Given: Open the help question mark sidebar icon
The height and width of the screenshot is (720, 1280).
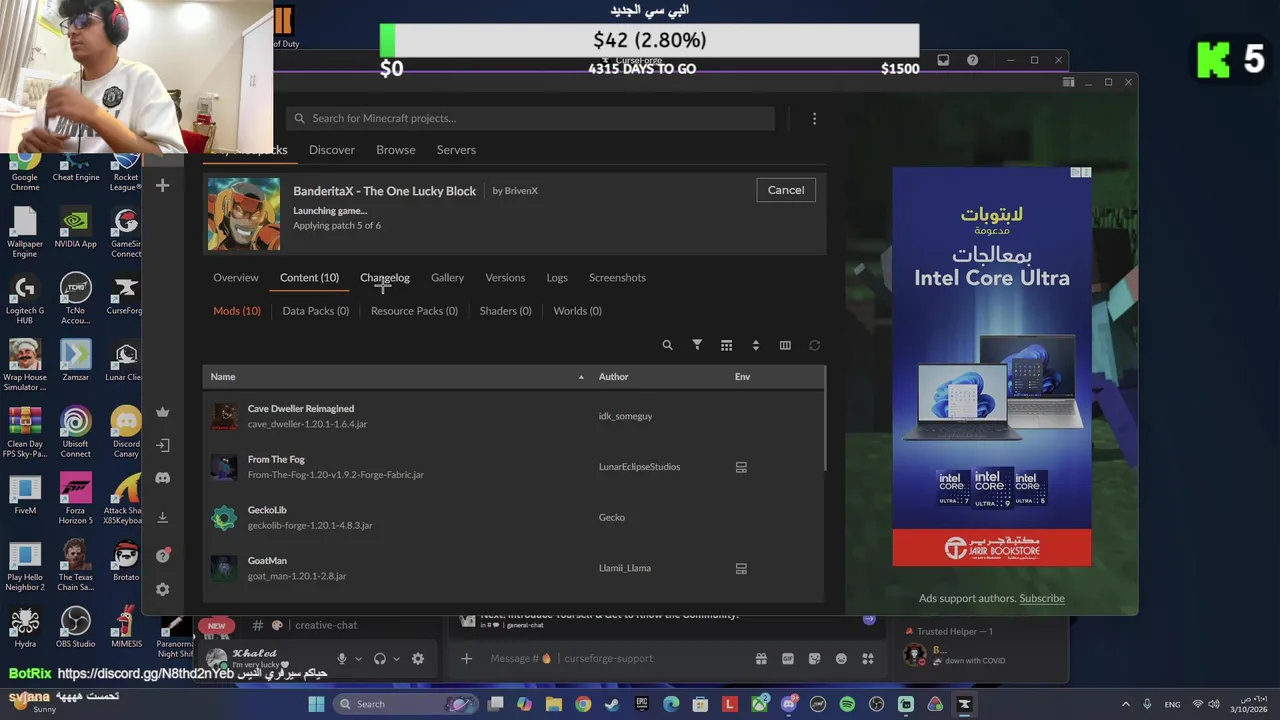Looking at the screenshot, I should [x=162, y=556].
